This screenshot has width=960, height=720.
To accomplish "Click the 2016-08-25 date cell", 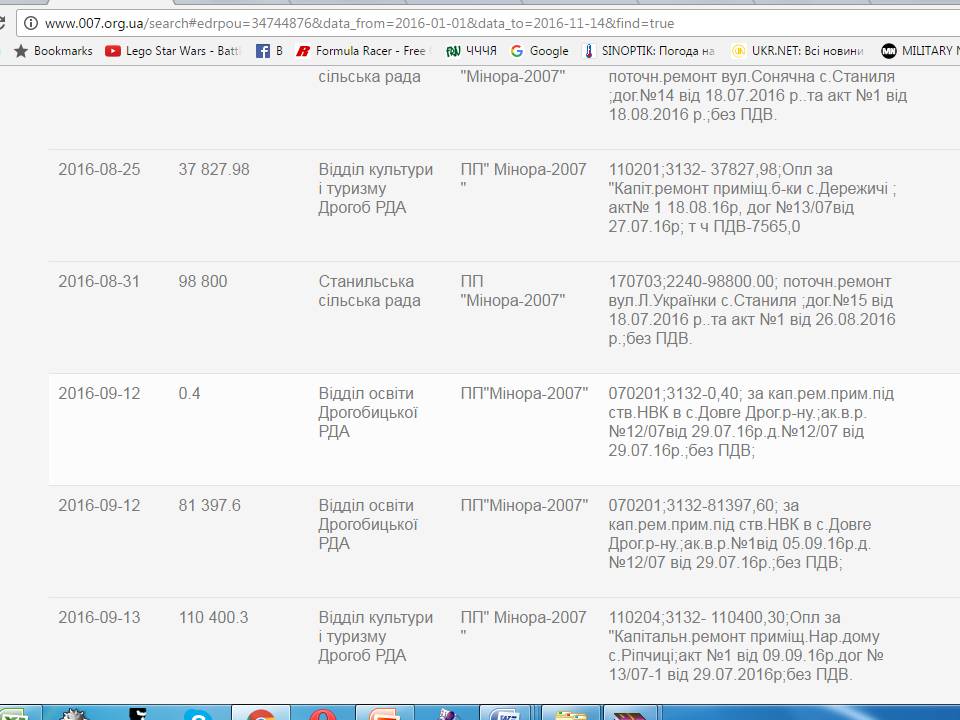I will pyautogui.click(x=99, y=170).
